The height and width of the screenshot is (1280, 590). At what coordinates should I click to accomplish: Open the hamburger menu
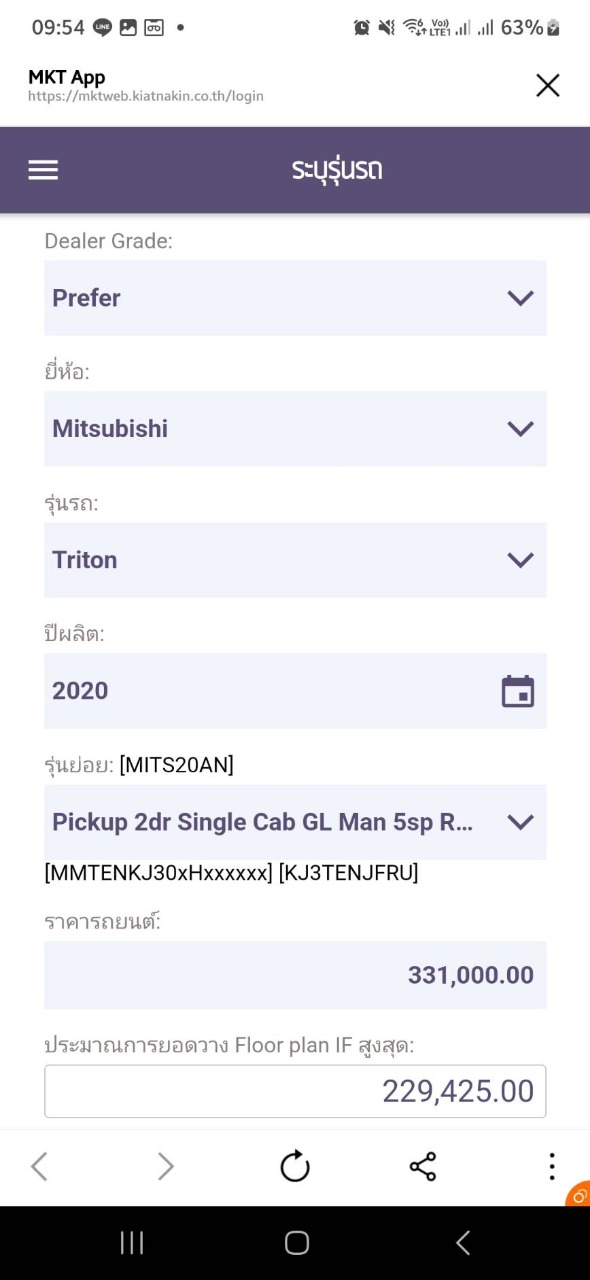coord(43,170)
